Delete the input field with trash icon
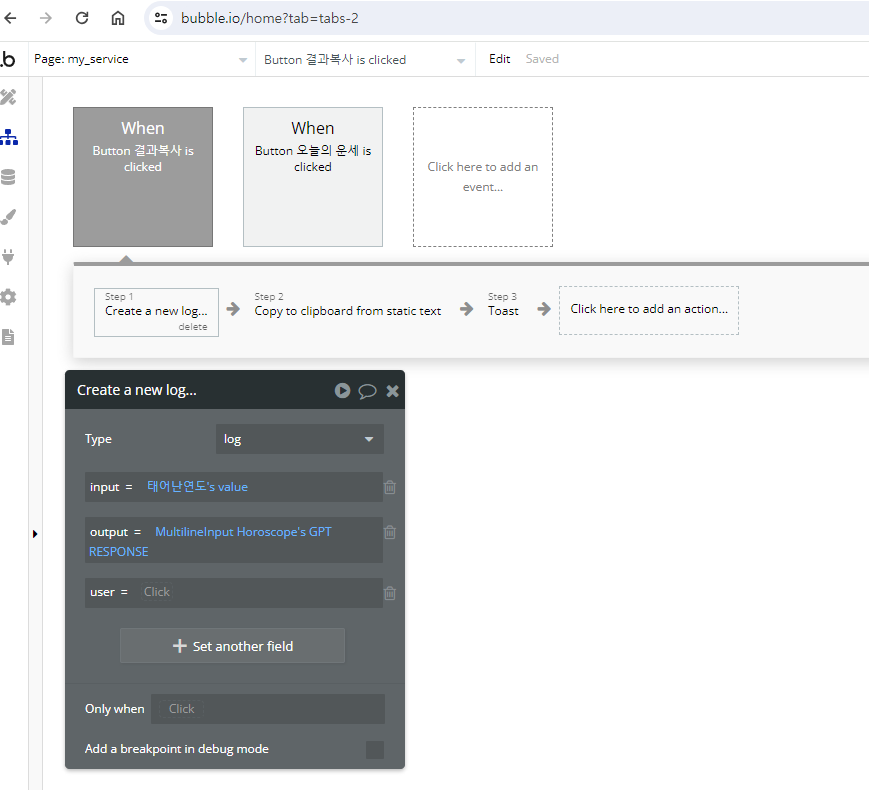The width and height of the screenshot is (869, 790). 390,487
